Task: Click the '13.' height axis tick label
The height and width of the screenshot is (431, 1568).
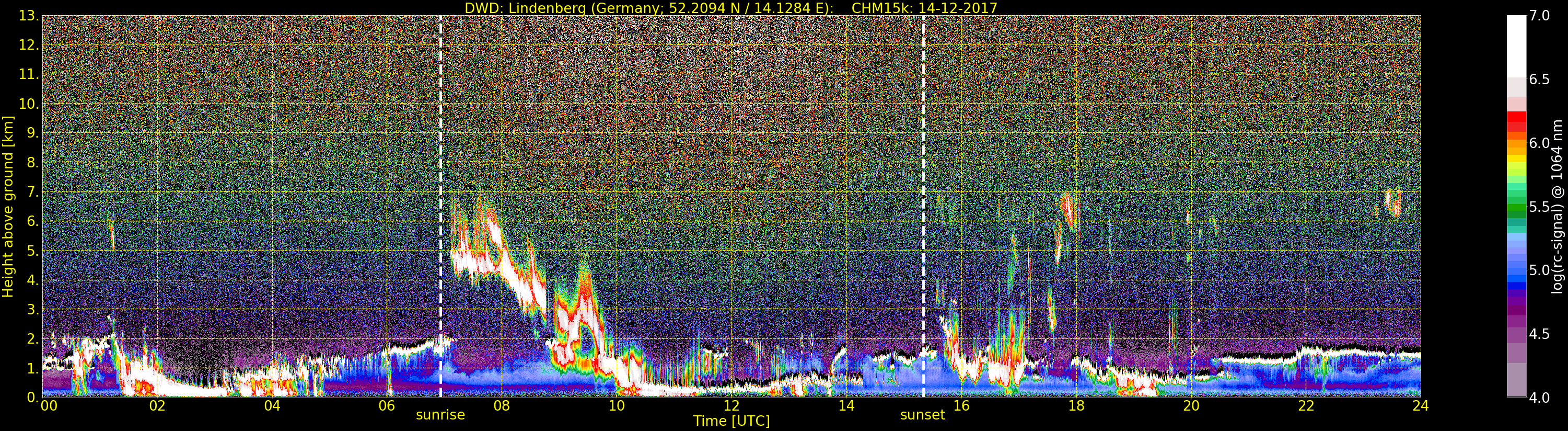Action: tap(29, 16)
